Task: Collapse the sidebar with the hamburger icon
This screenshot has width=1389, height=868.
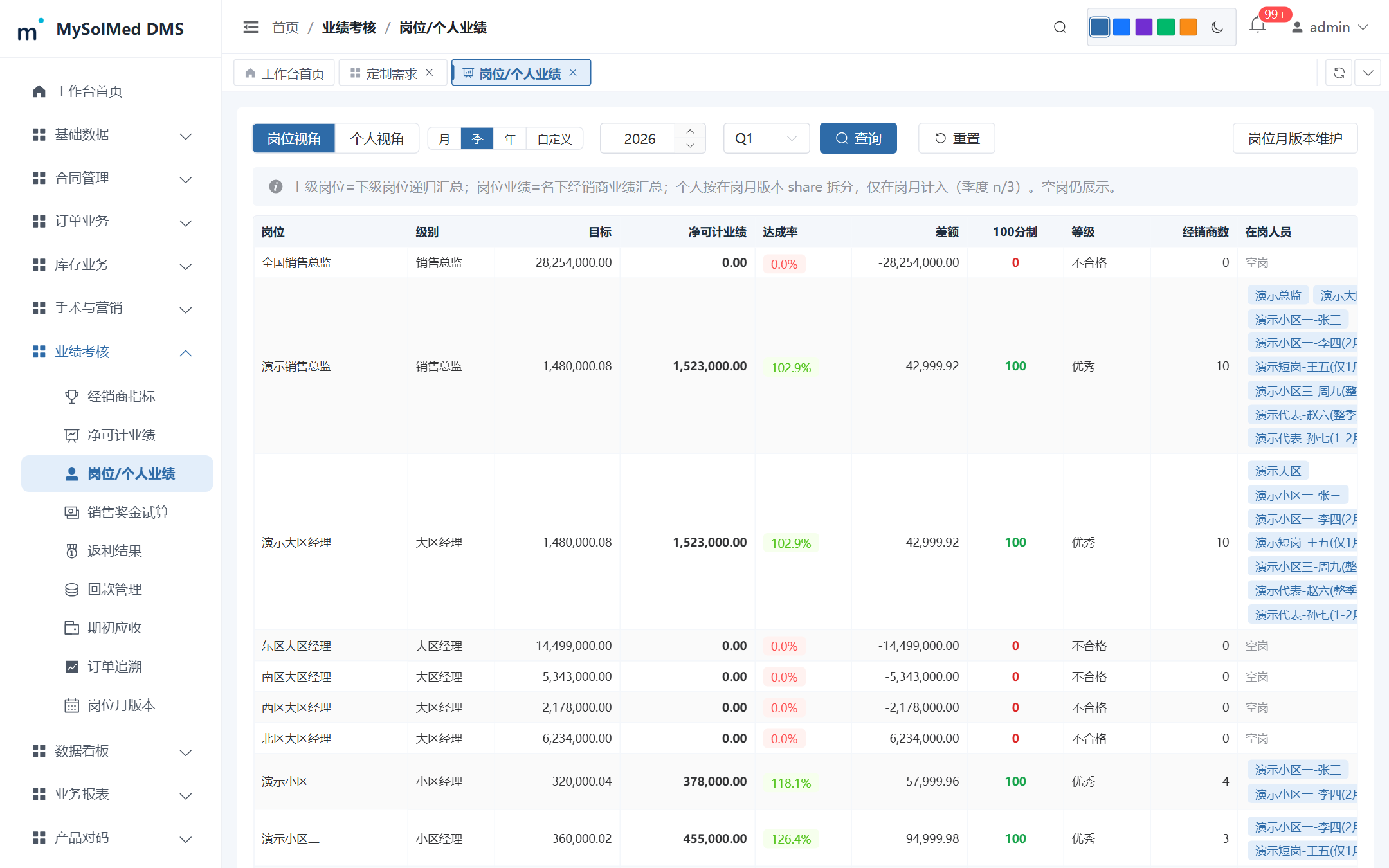Action: click(251, 27)
